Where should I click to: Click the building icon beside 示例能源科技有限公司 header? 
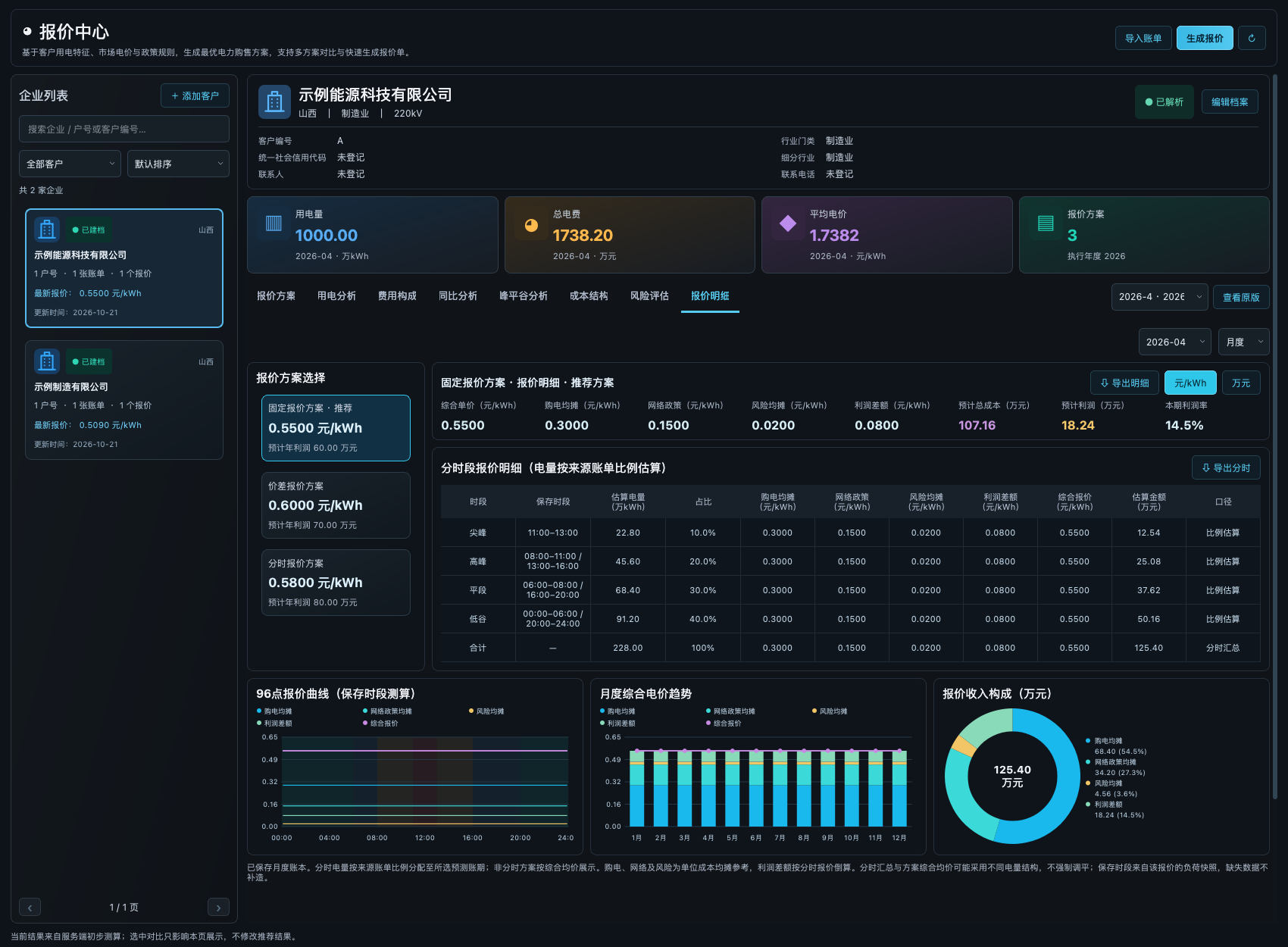pyautogui.click(x=274, y=102)
